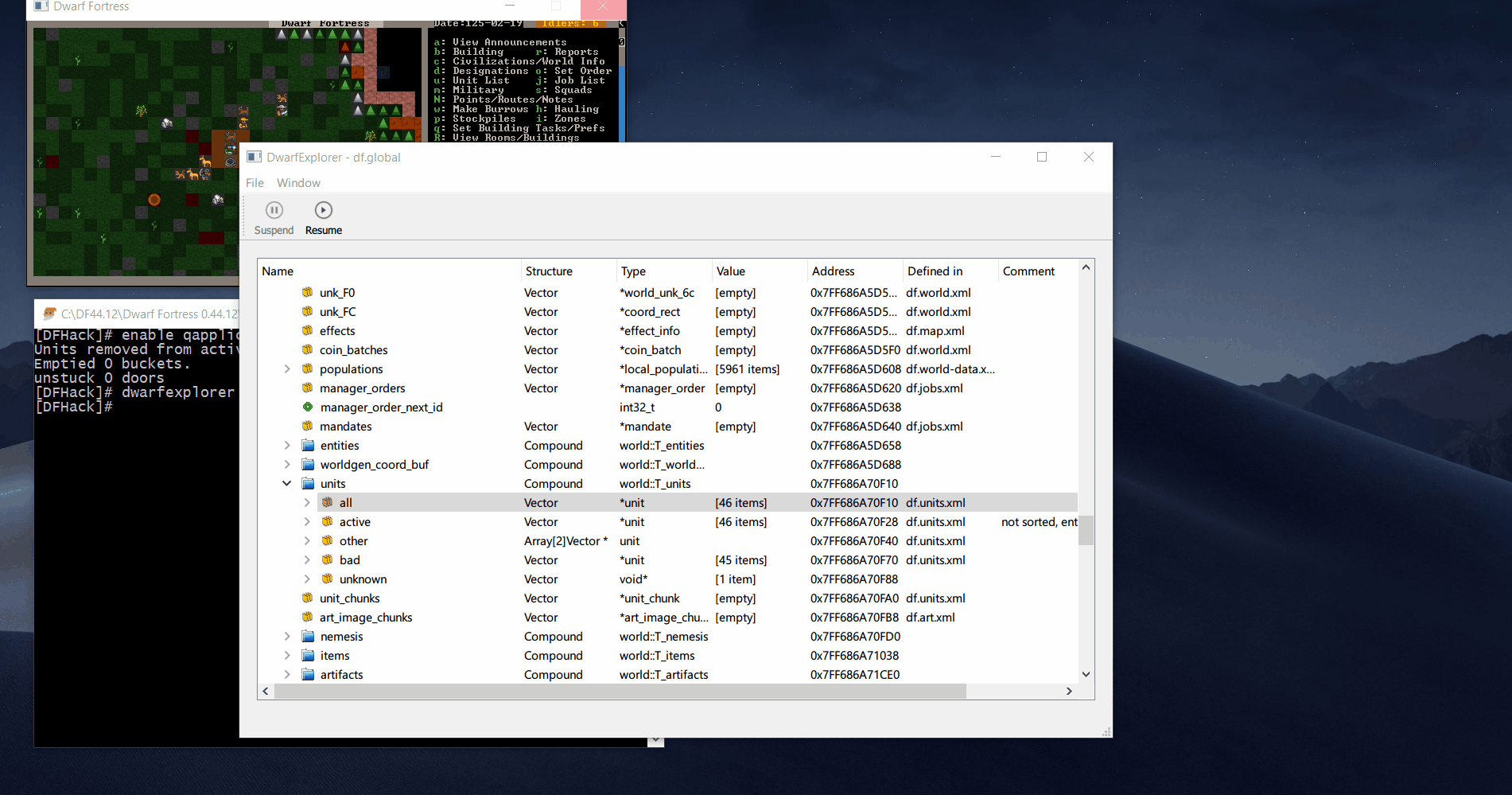Select the mandates vector icon

(x=308, y=427)
